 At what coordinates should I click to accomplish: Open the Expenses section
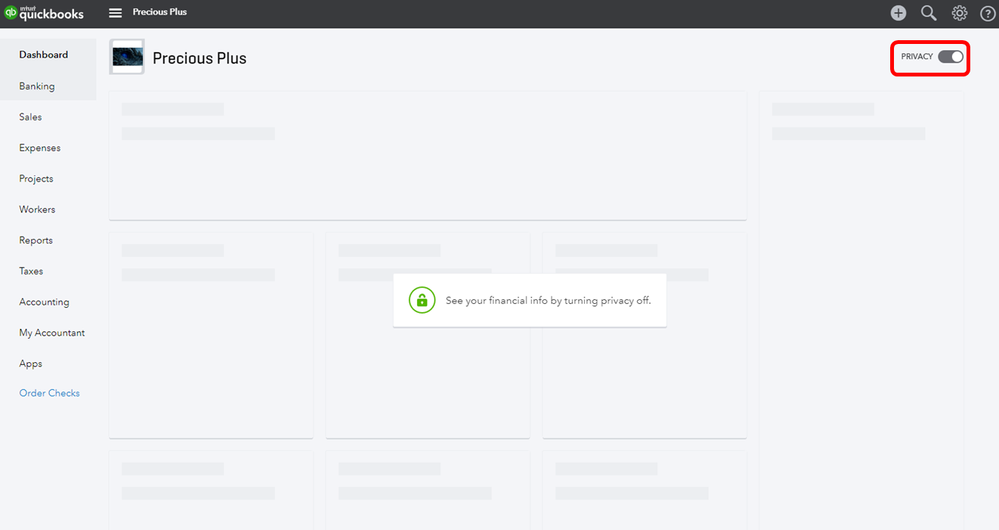tap(40, 148)
